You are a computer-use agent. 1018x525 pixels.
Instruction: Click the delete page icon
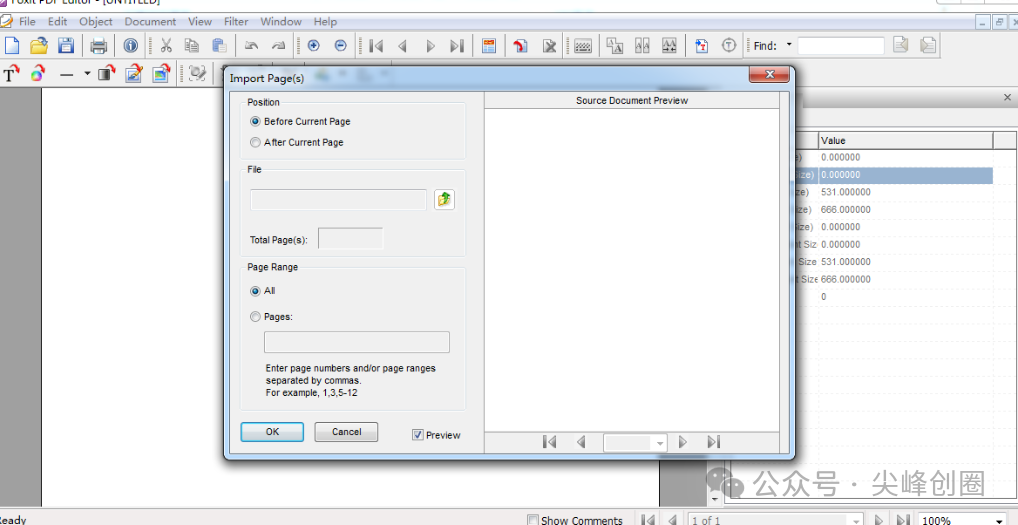coord(549,45)
